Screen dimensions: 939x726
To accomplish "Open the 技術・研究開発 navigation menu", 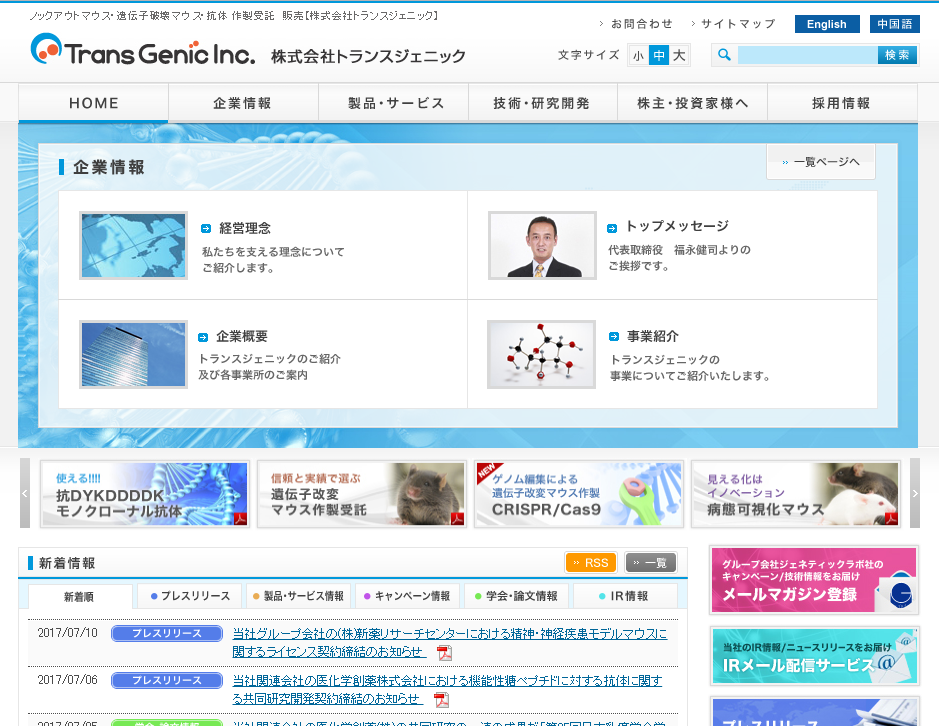I will [x=543, y=103].
